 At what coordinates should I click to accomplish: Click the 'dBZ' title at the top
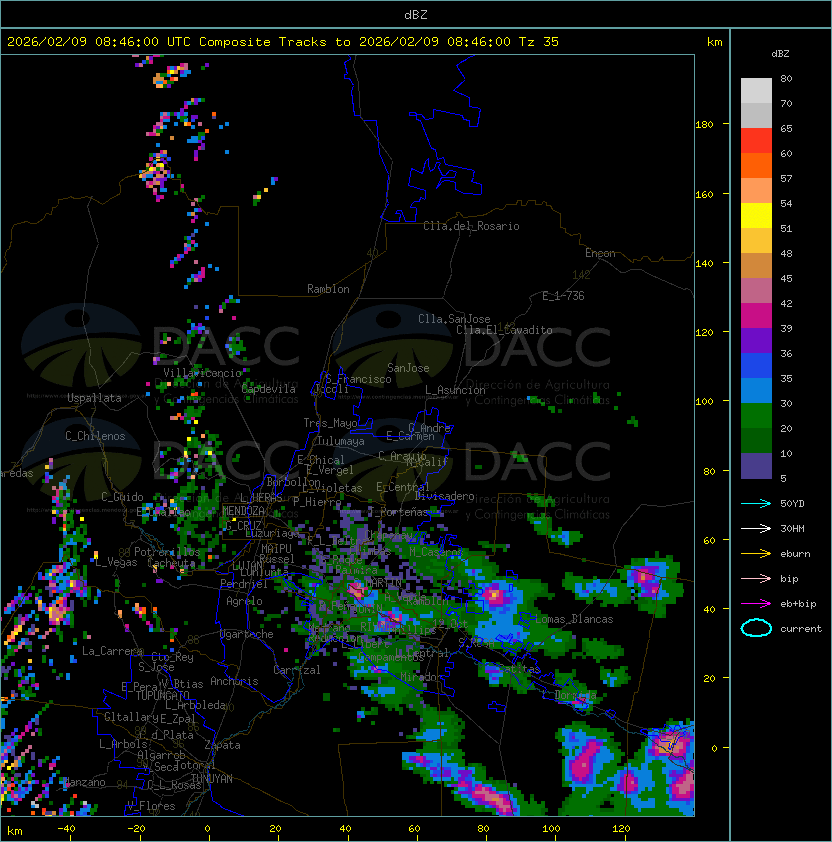(x=416, y=14)
